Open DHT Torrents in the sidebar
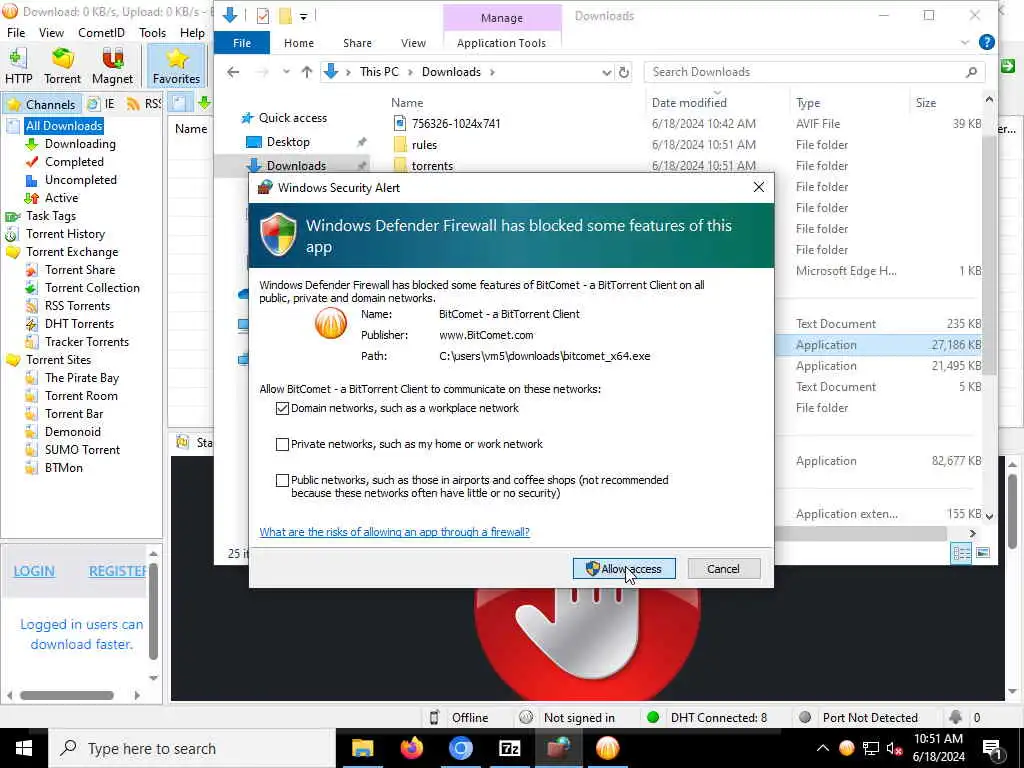This screenshot has height=768, width=1024. 79,324
